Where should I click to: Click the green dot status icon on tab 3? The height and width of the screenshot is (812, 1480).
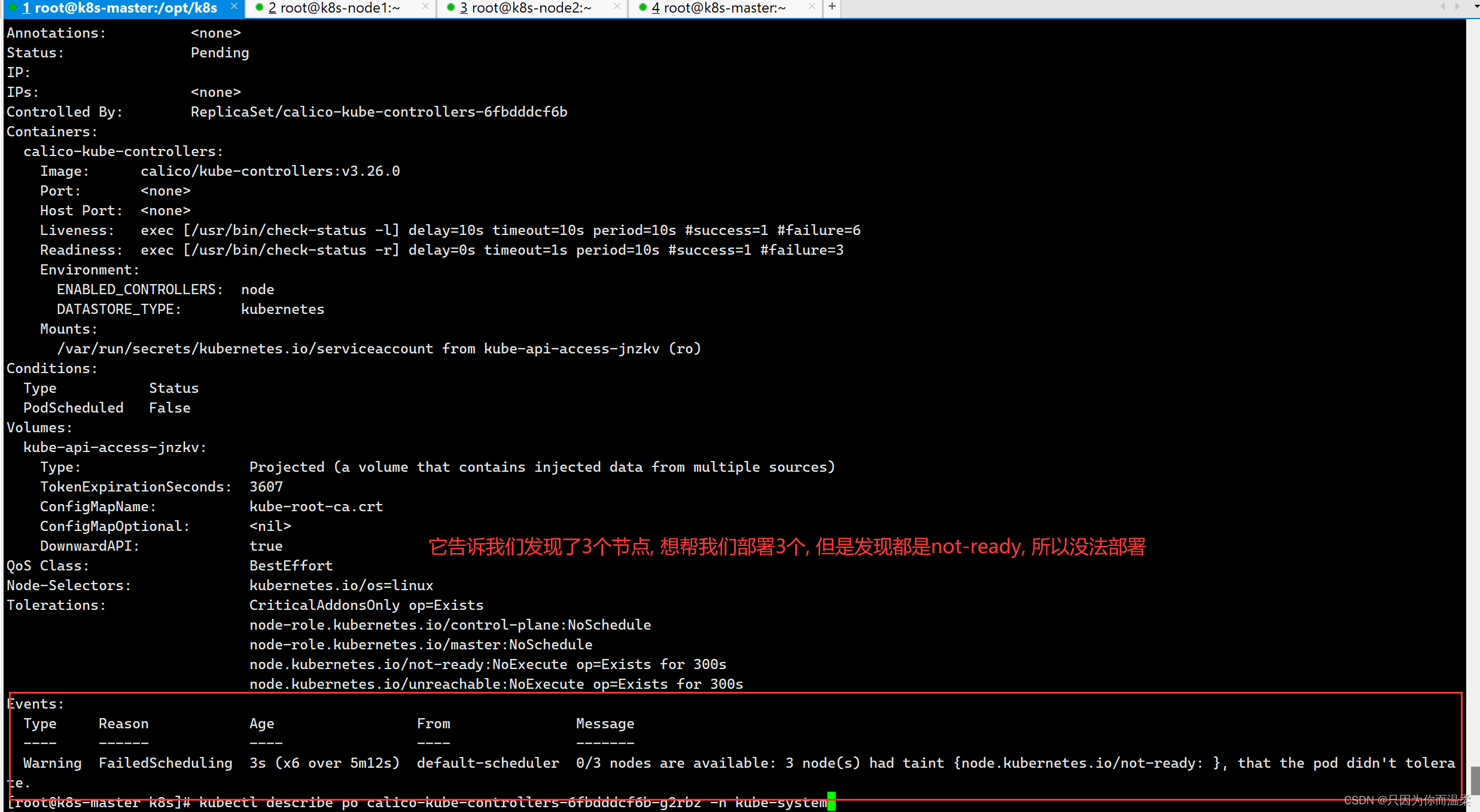[448, 8]
